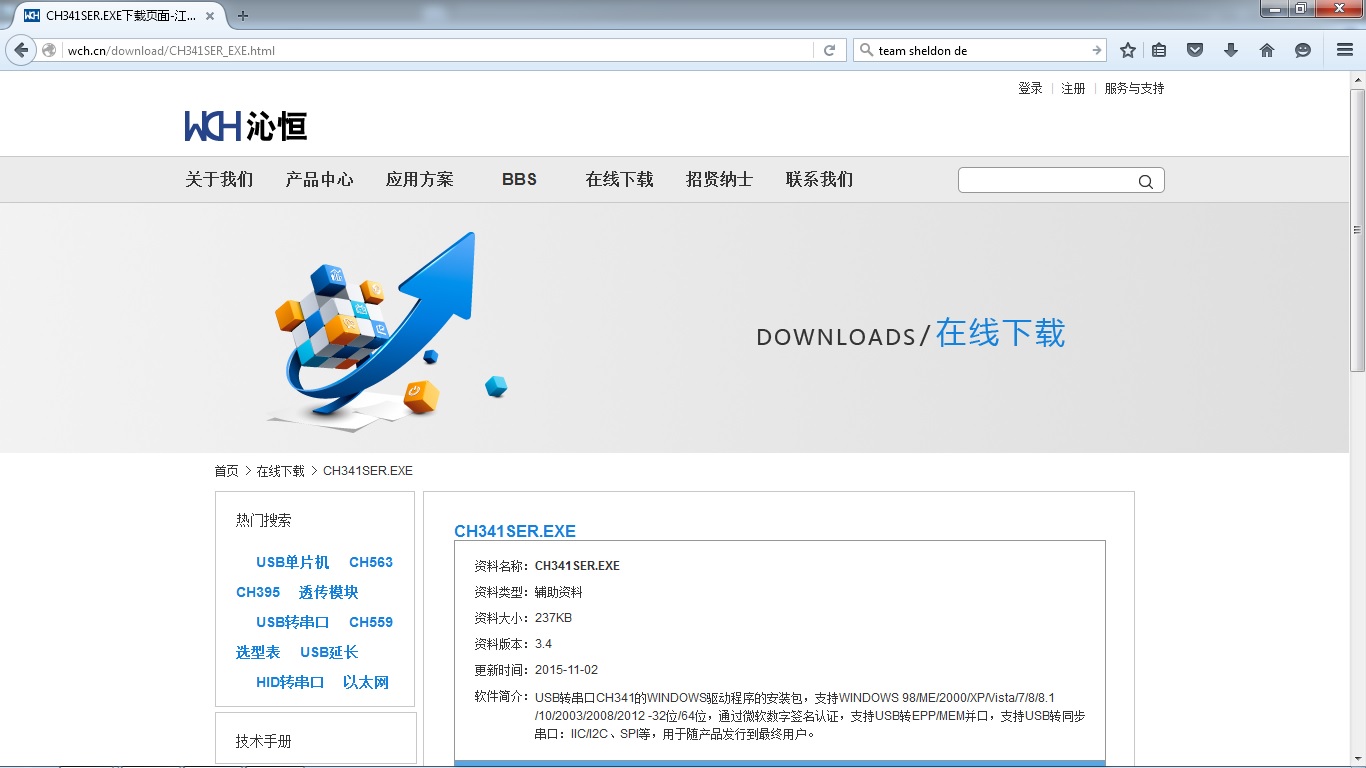
Task: Open the BBS menu item
Action: [519, 179]
